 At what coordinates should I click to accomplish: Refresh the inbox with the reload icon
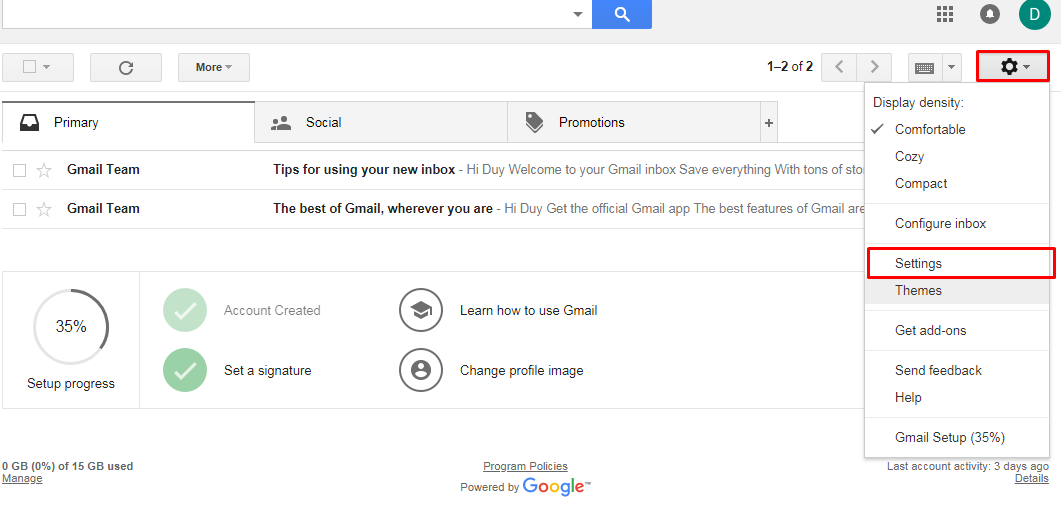[126, 67]
